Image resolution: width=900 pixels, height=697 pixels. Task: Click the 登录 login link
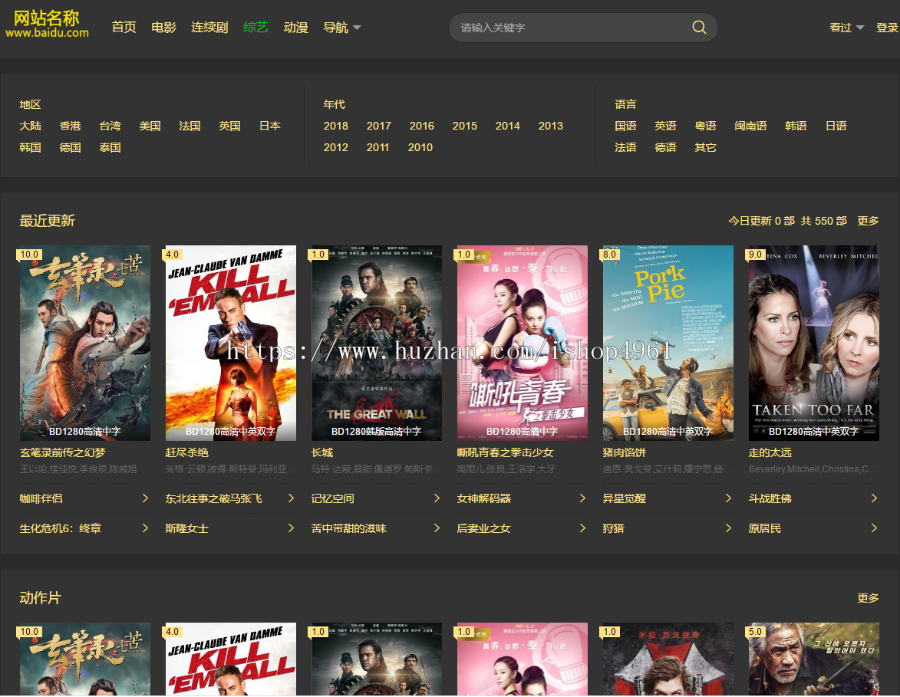(x=887, y=27)
